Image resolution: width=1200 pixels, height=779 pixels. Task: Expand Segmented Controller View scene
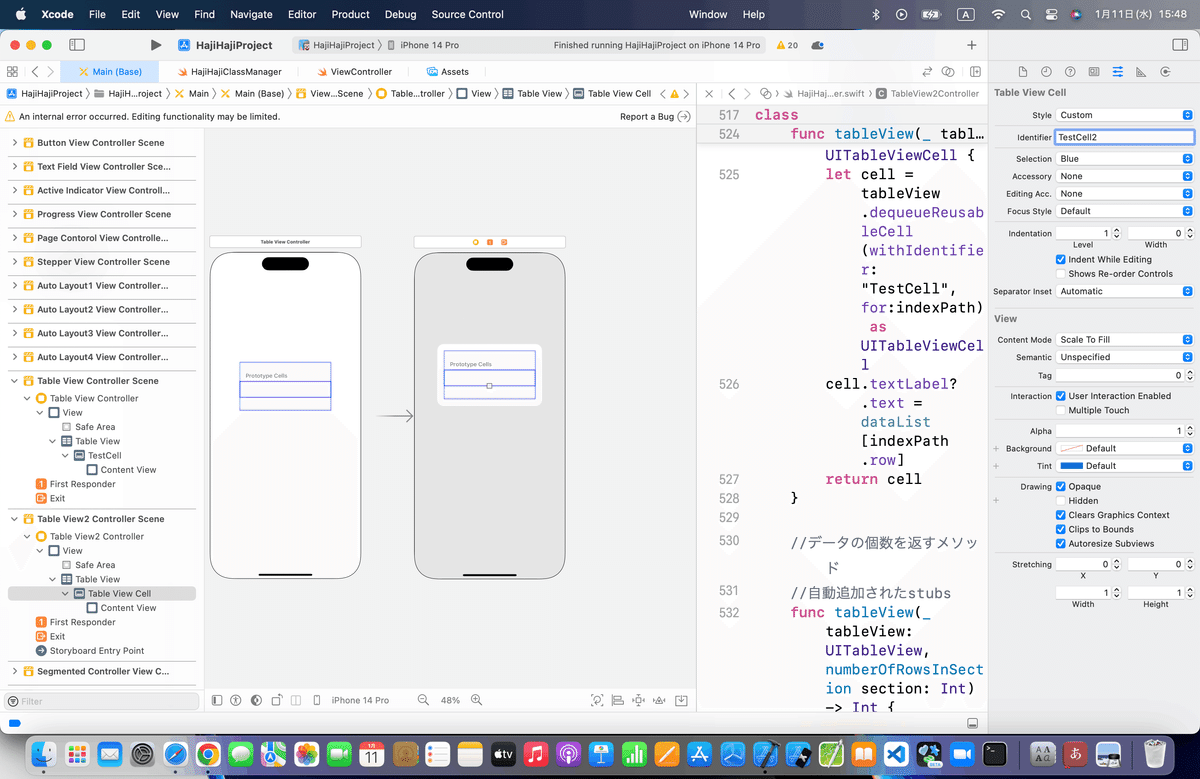coord(15,672)
